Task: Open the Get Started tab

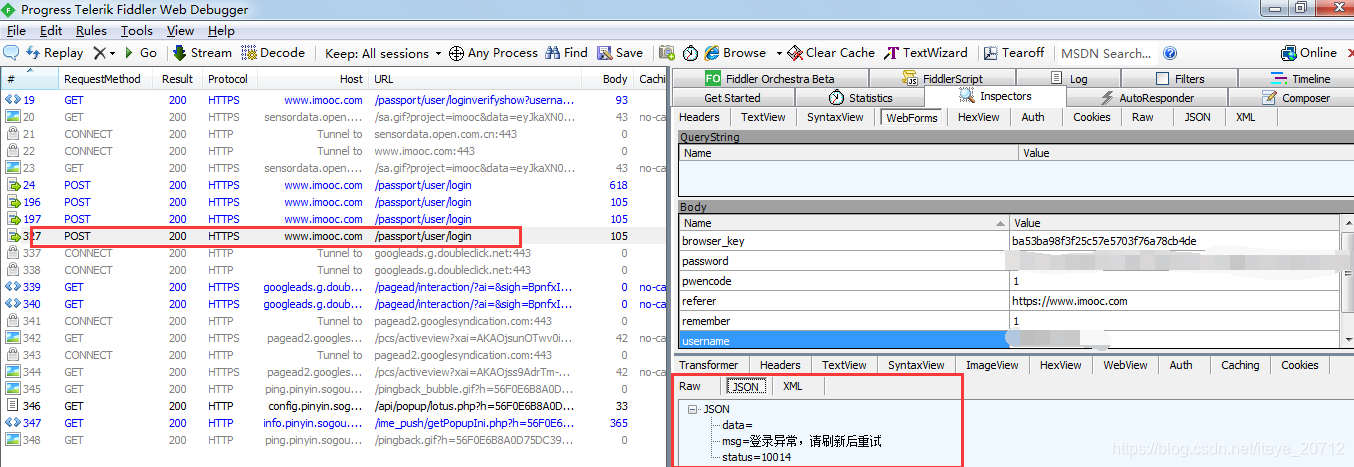Action: coord(732,98)
